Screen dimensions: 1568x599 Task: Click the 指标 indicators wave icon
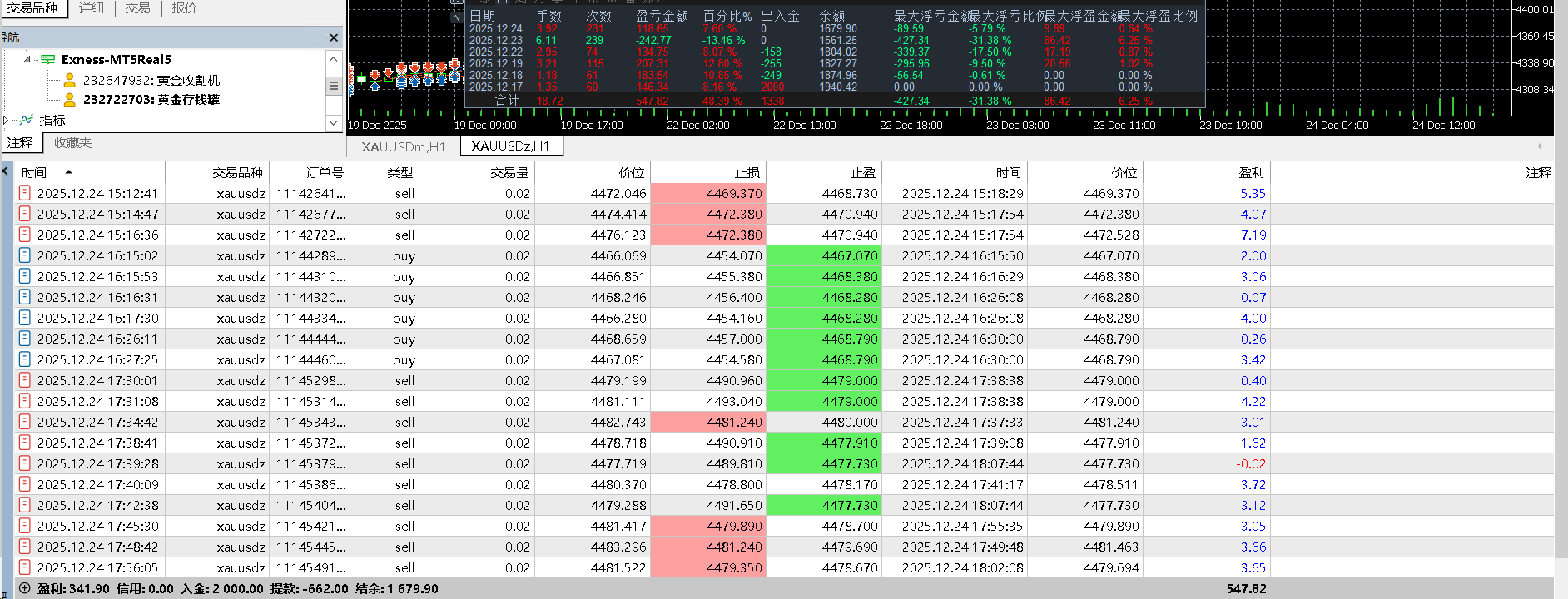(27, 120)
